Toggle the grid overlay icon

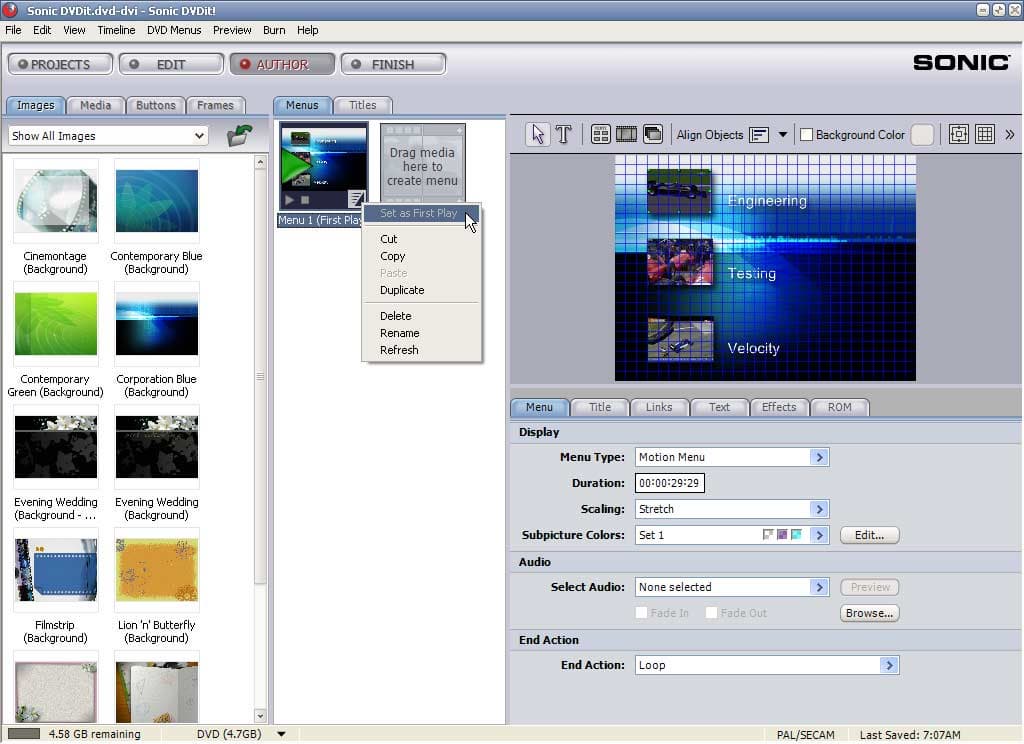tap(984, 135)
